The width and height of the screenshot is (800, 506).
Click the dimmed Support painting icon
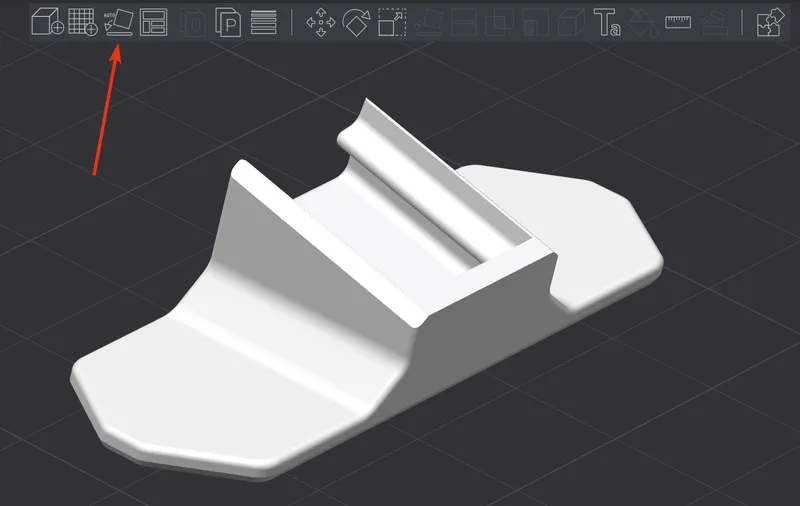tap(536, 22)
